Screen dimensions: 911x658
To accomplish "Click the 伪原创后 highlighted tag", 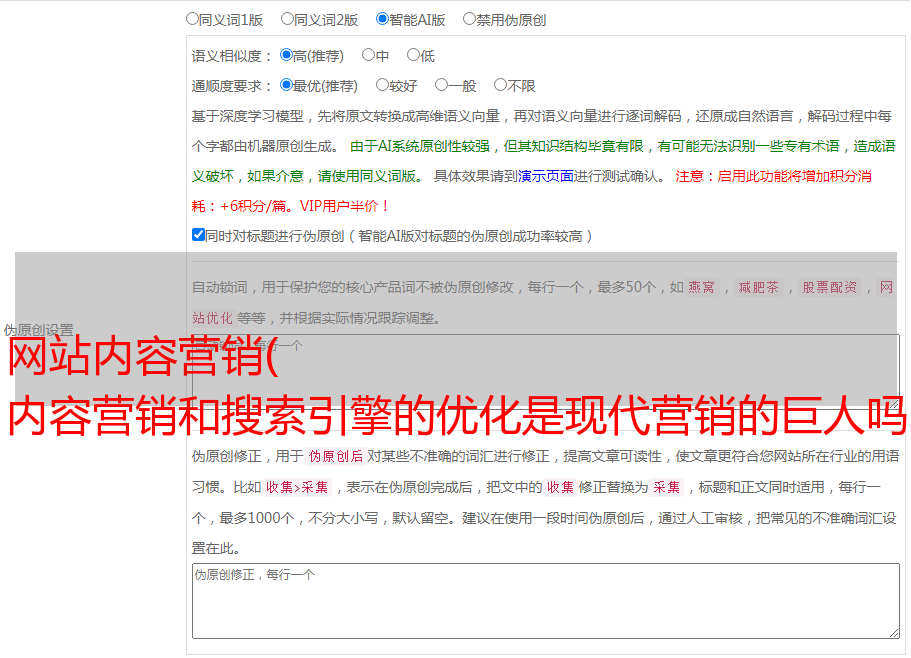I will [x=336, y=456].
